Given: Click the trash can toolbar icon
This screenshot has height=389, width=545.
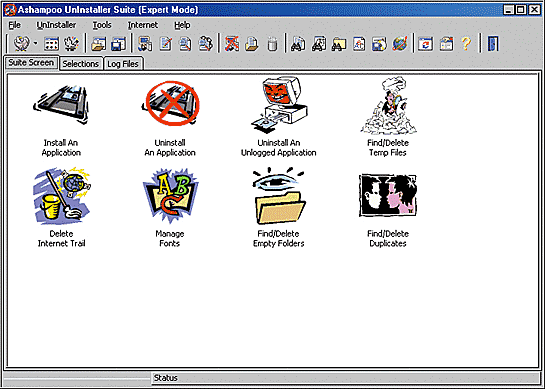Looking at the screenshot, I should [272, 44].
